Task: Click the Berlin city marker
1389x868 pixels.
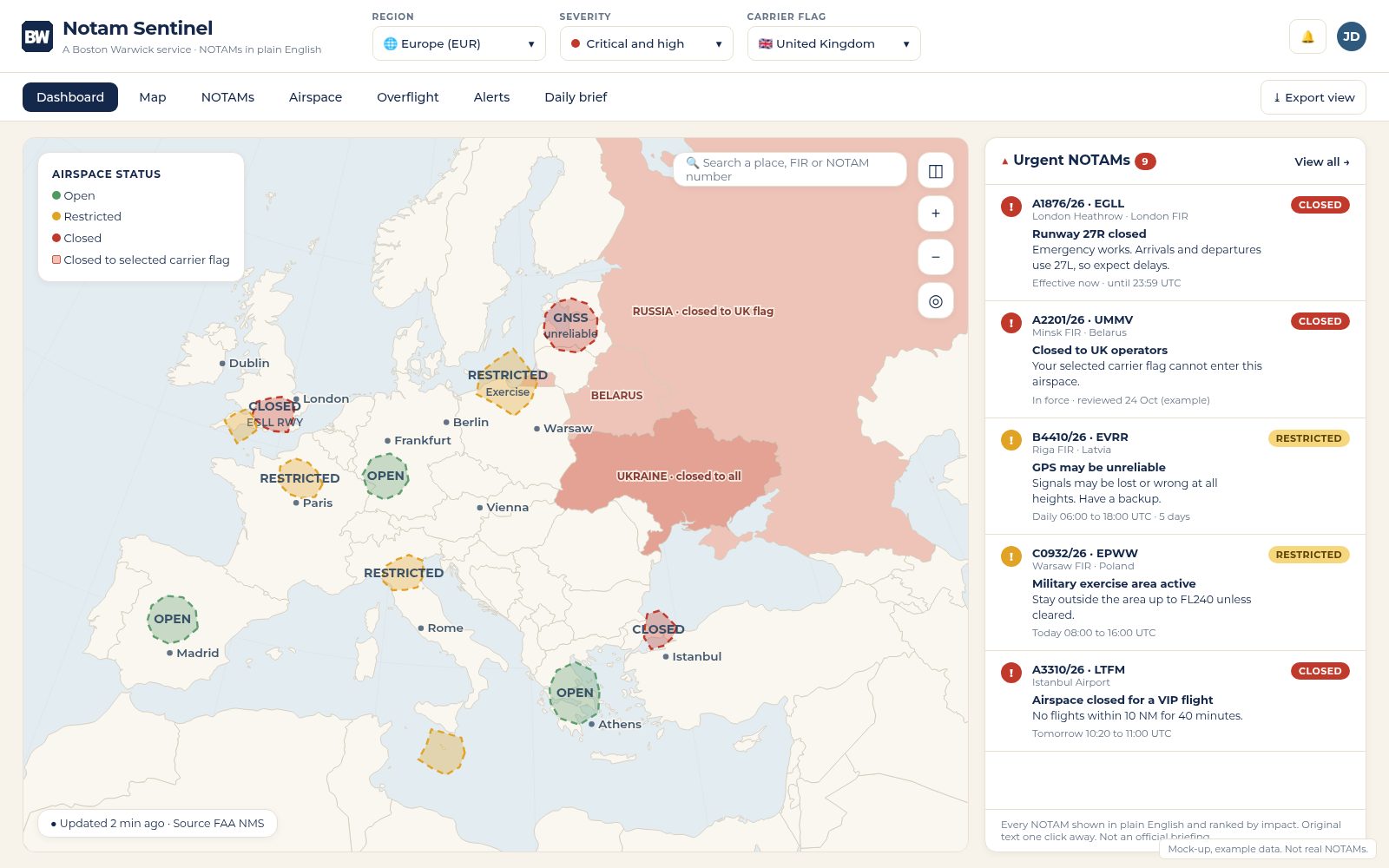Action: pyautogui.click(x=446, y=423)
